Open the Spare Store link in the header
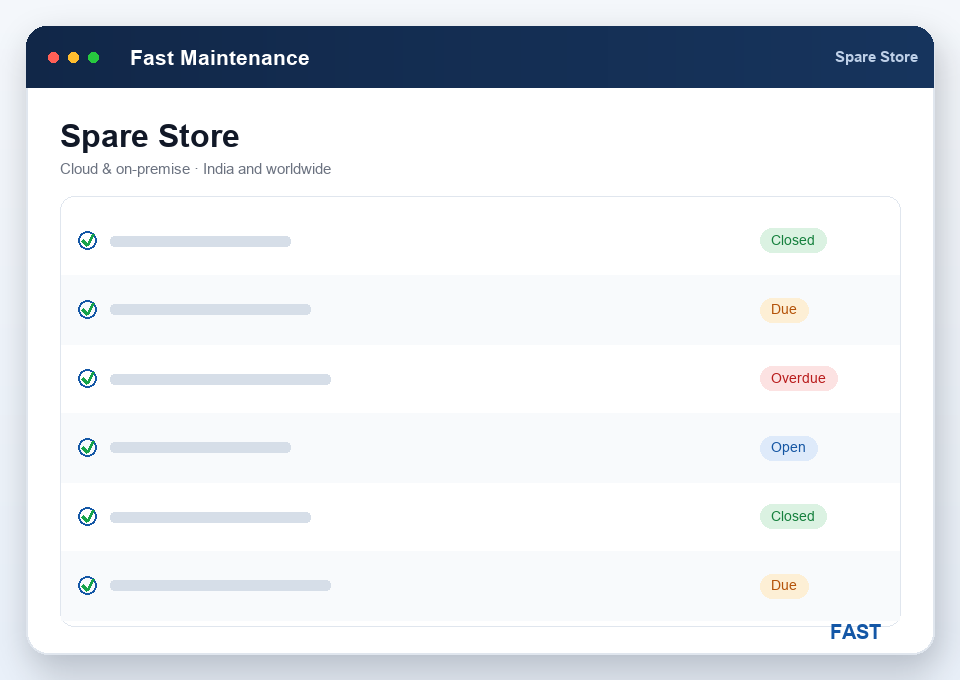 pos(876,57)
